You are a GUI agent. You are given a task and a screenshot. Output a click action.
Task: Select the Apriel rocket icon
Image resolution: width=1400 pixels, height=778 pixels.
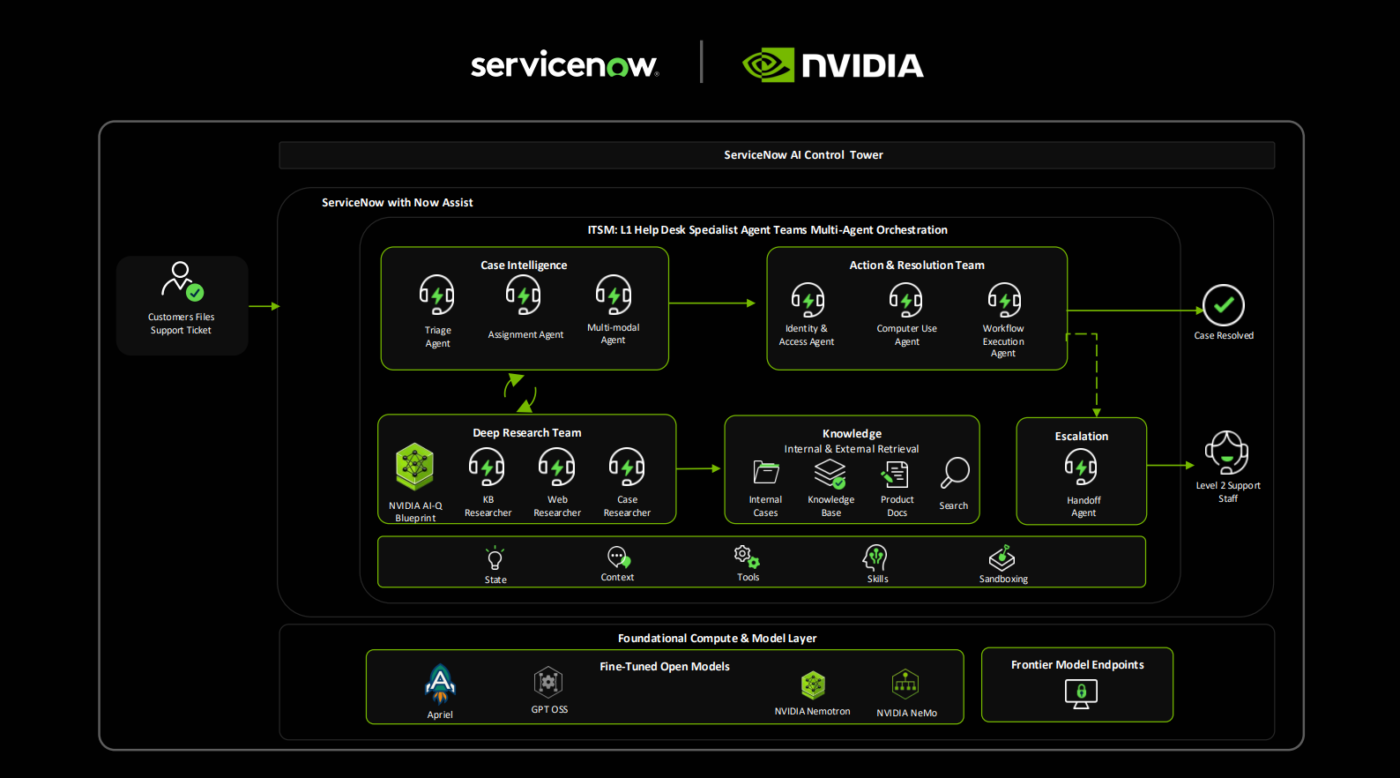440,685
